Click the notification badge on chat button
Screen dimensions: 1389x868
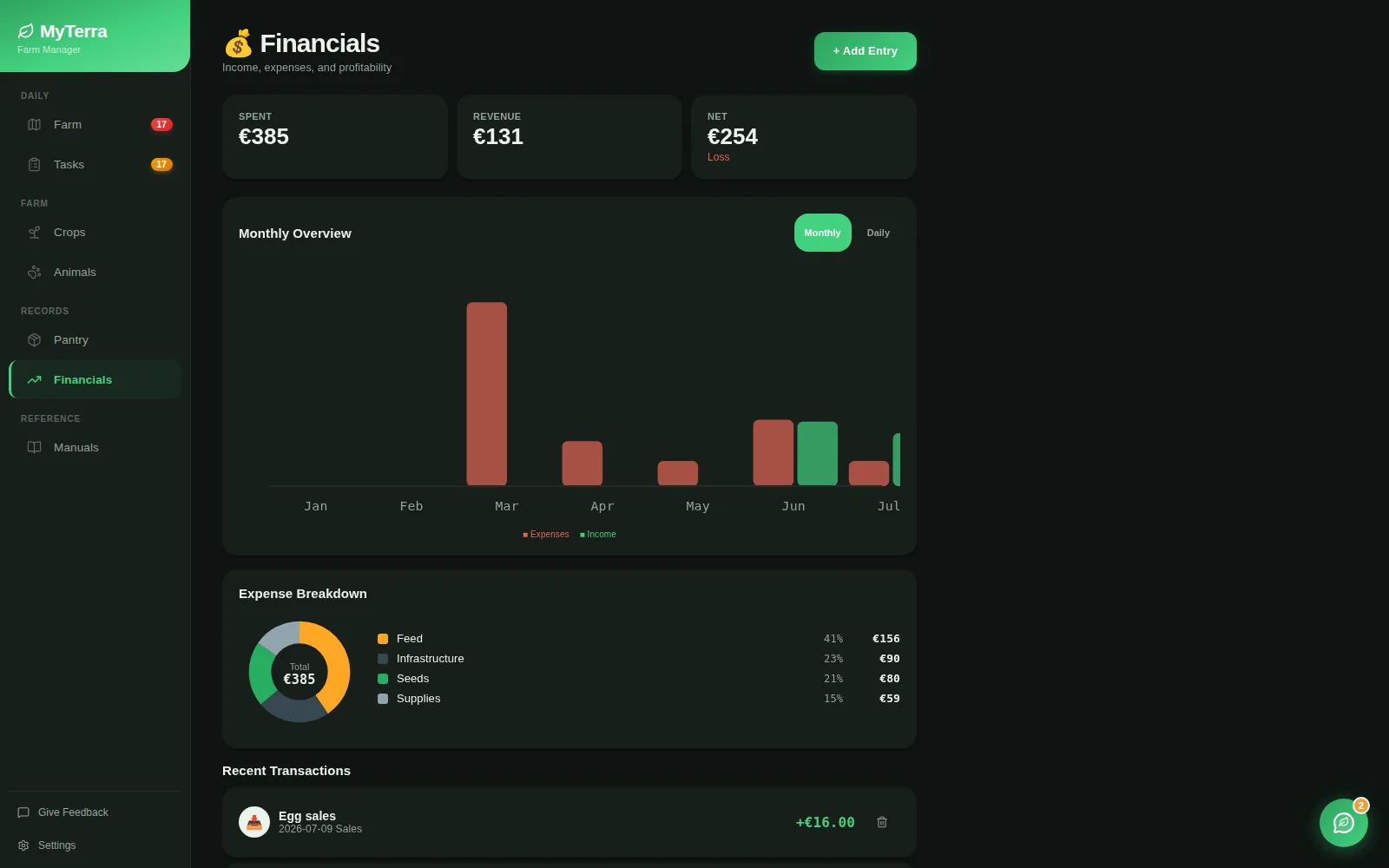[x=1361, y=806]
